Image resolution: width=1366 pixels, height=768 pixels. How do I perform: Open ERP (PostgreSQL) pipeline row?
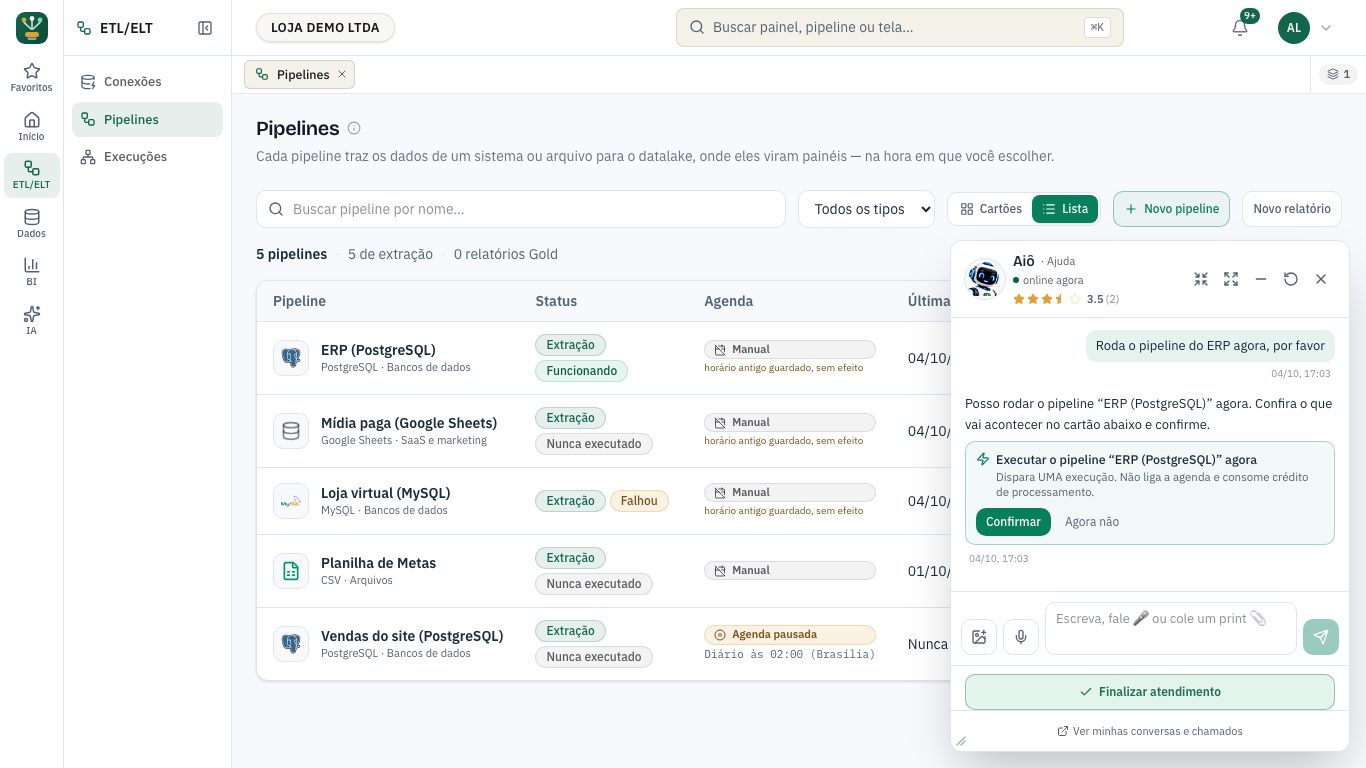[x=603, y=358]
